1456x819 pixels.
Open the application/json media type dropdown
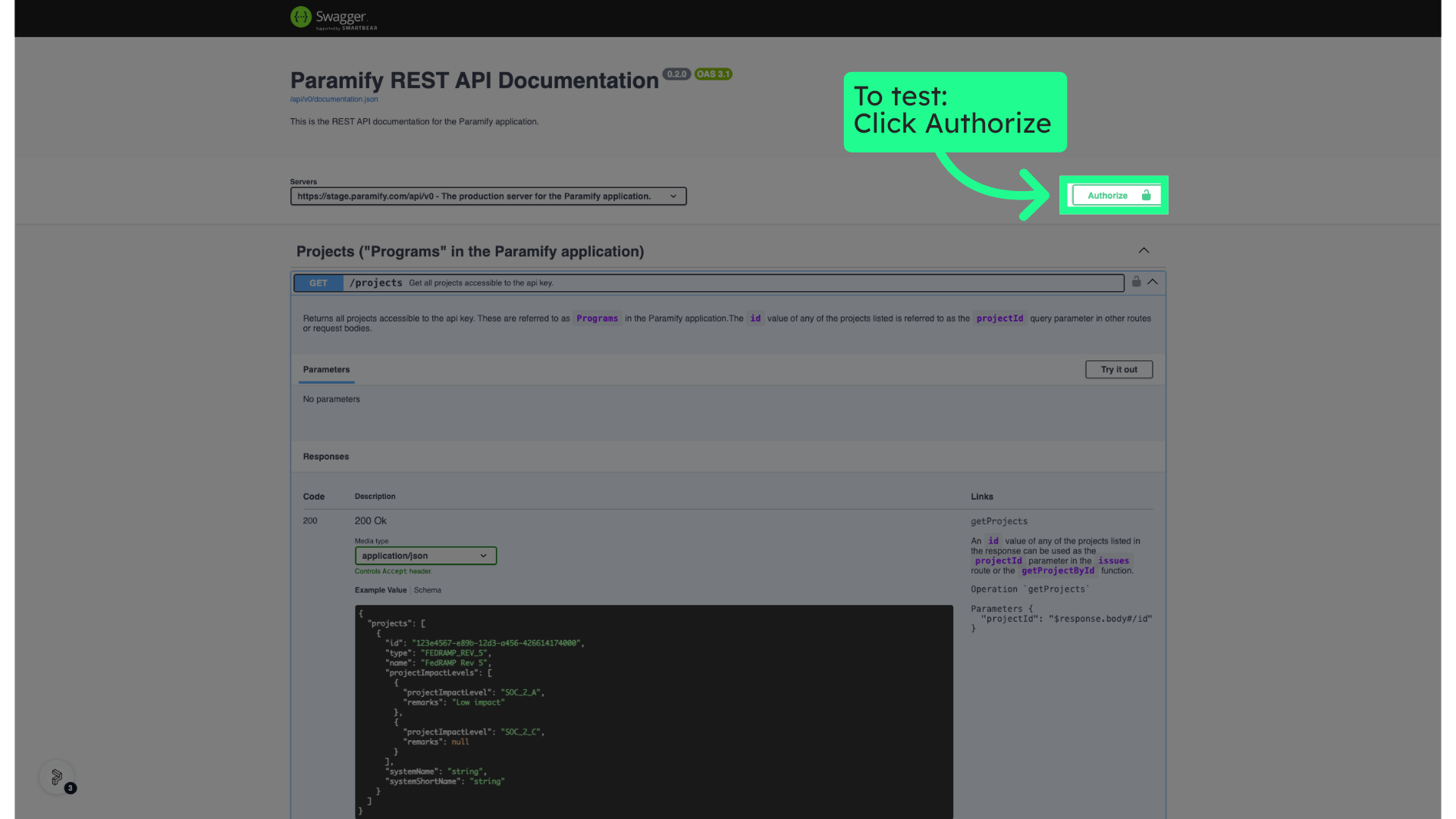[x=425, y=556]
